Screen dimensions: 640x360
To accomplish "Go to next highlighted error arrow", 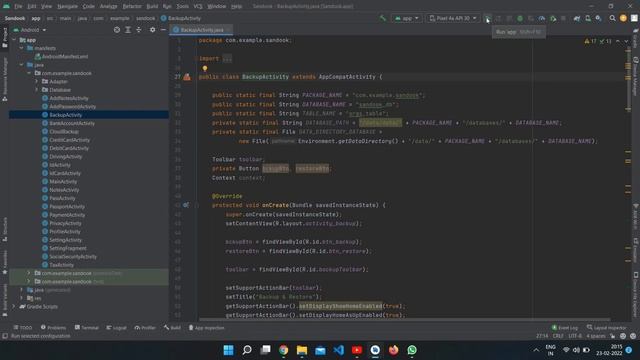I will pos(626,41).
